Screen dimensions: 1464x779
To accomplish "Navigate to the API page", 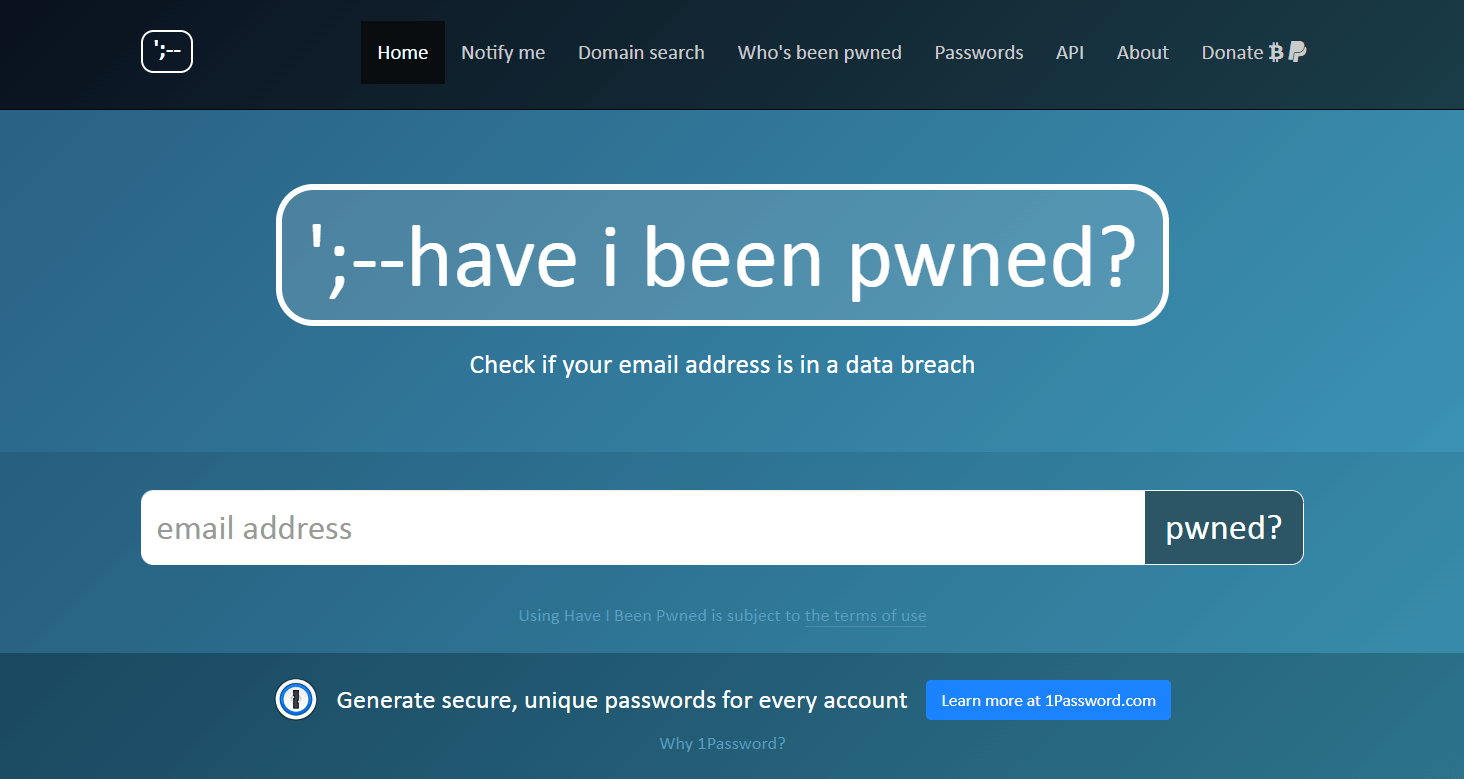I will pyautogui.click(x=1069, y=52).
